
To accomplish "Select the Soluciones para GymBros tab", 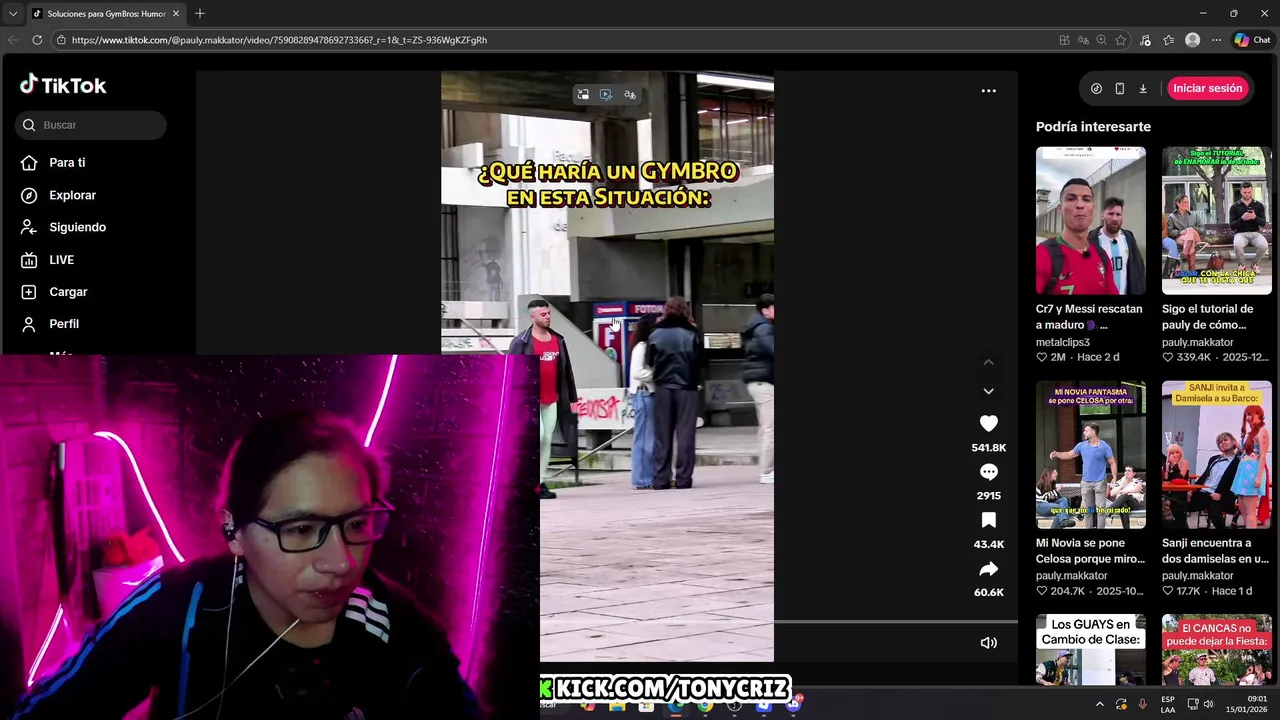I will (106, 14).
